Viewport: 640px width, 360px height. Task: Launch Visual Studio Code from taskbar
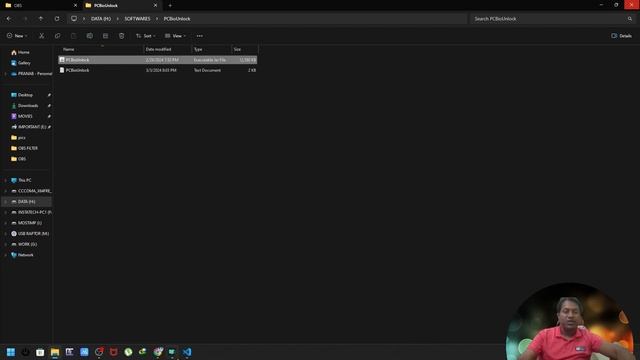coord(187,352)
